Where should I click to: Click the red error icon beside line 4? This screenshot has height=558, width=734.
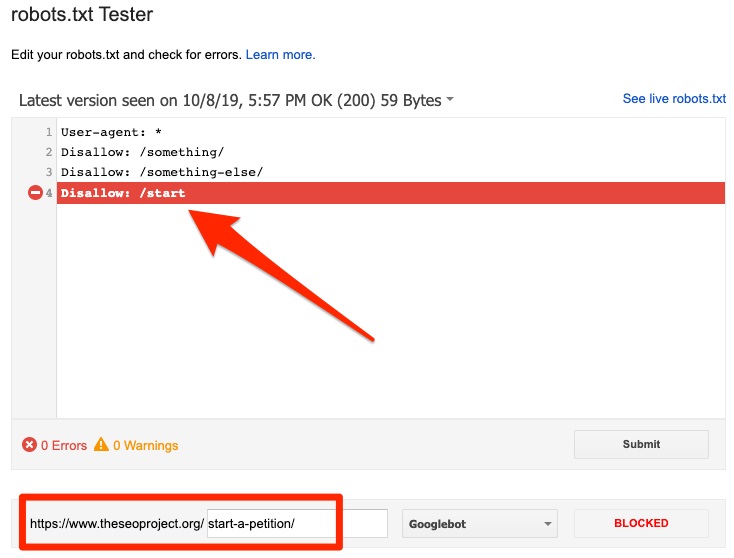tap(35, 193)
